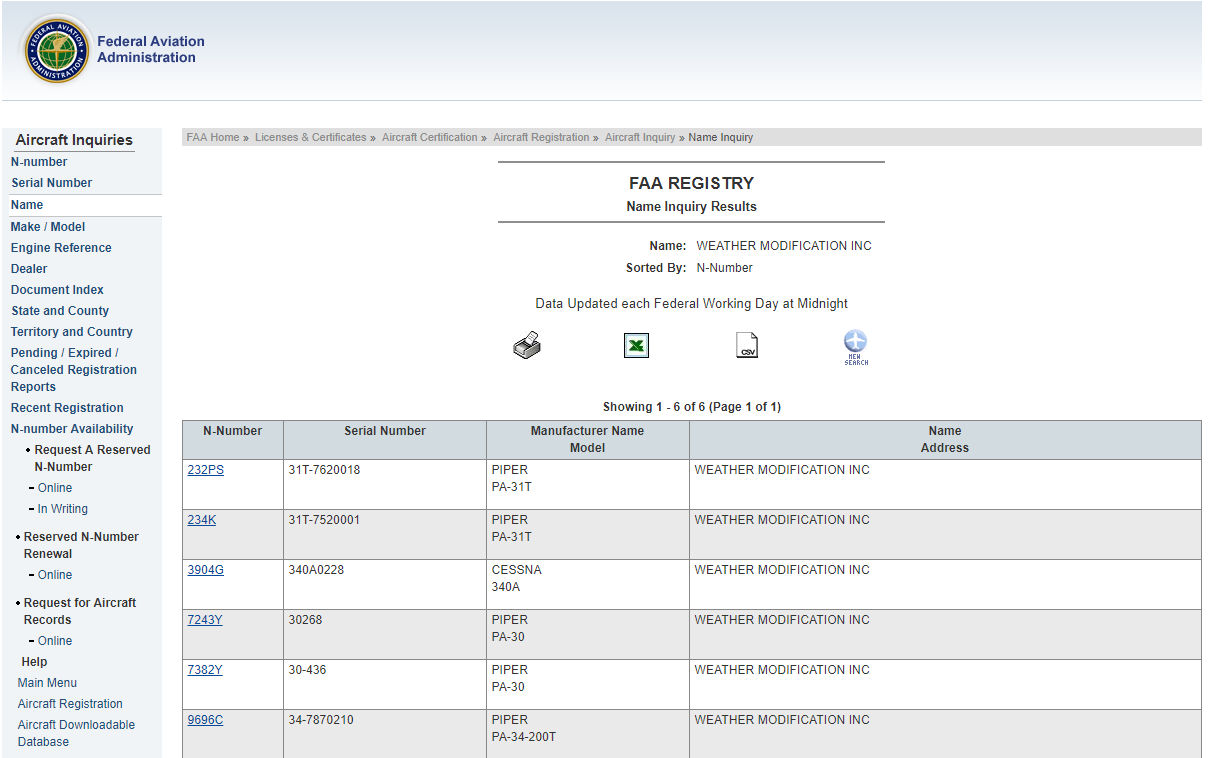Select serial number 340A0228 cell
Viewport: 1208px width, 758px height.
pyautogui.click(x=385, y=585)
